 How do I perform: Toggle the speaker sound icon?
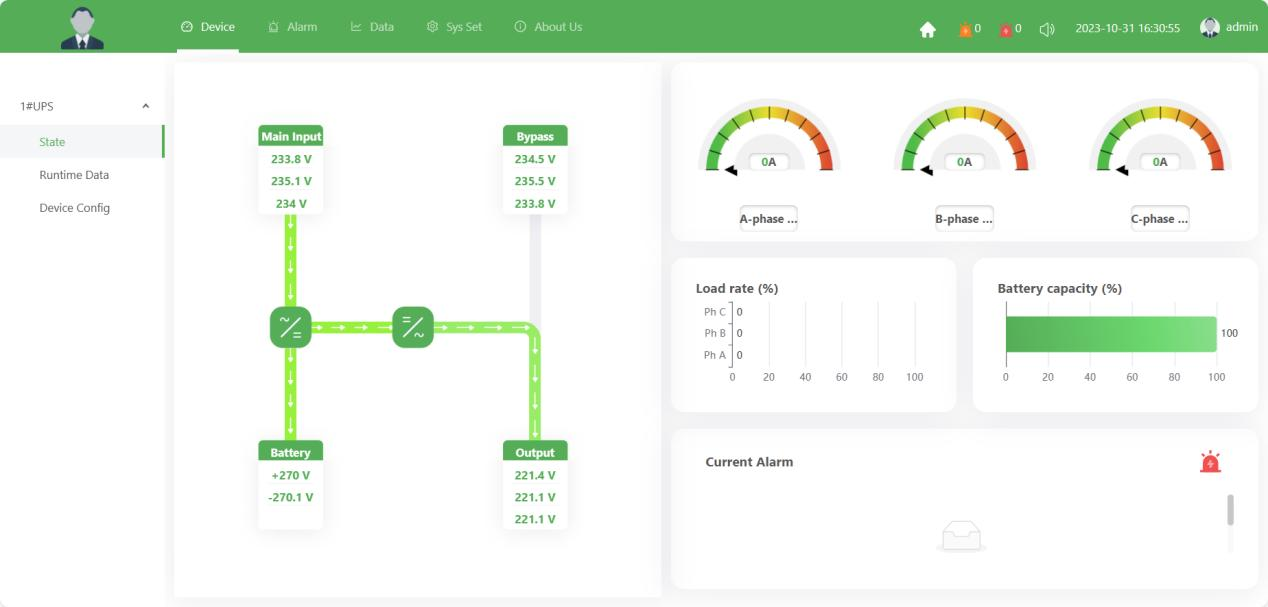tap(1047, 29)
